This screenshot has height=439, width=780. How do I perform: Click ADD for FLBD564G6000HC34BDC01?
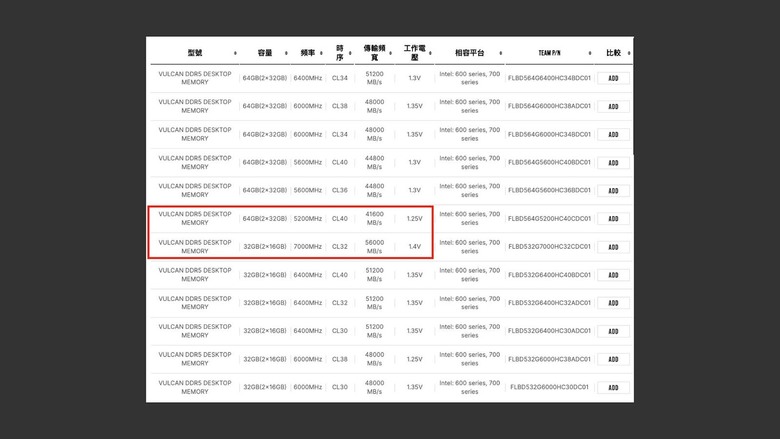tap(613, 134)
